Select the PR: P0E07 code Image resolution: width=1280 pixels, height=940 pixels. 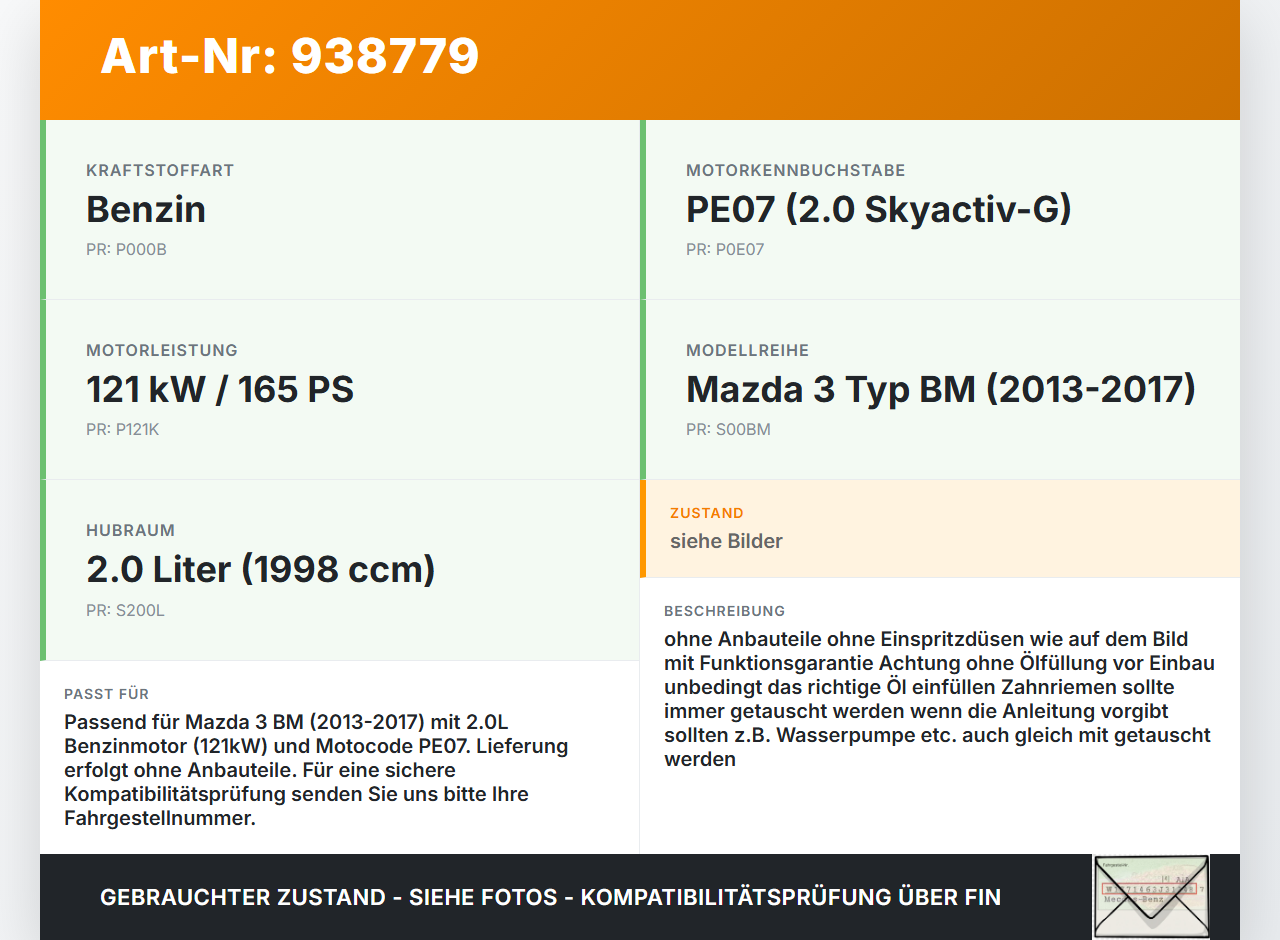[x=725, y=250]
